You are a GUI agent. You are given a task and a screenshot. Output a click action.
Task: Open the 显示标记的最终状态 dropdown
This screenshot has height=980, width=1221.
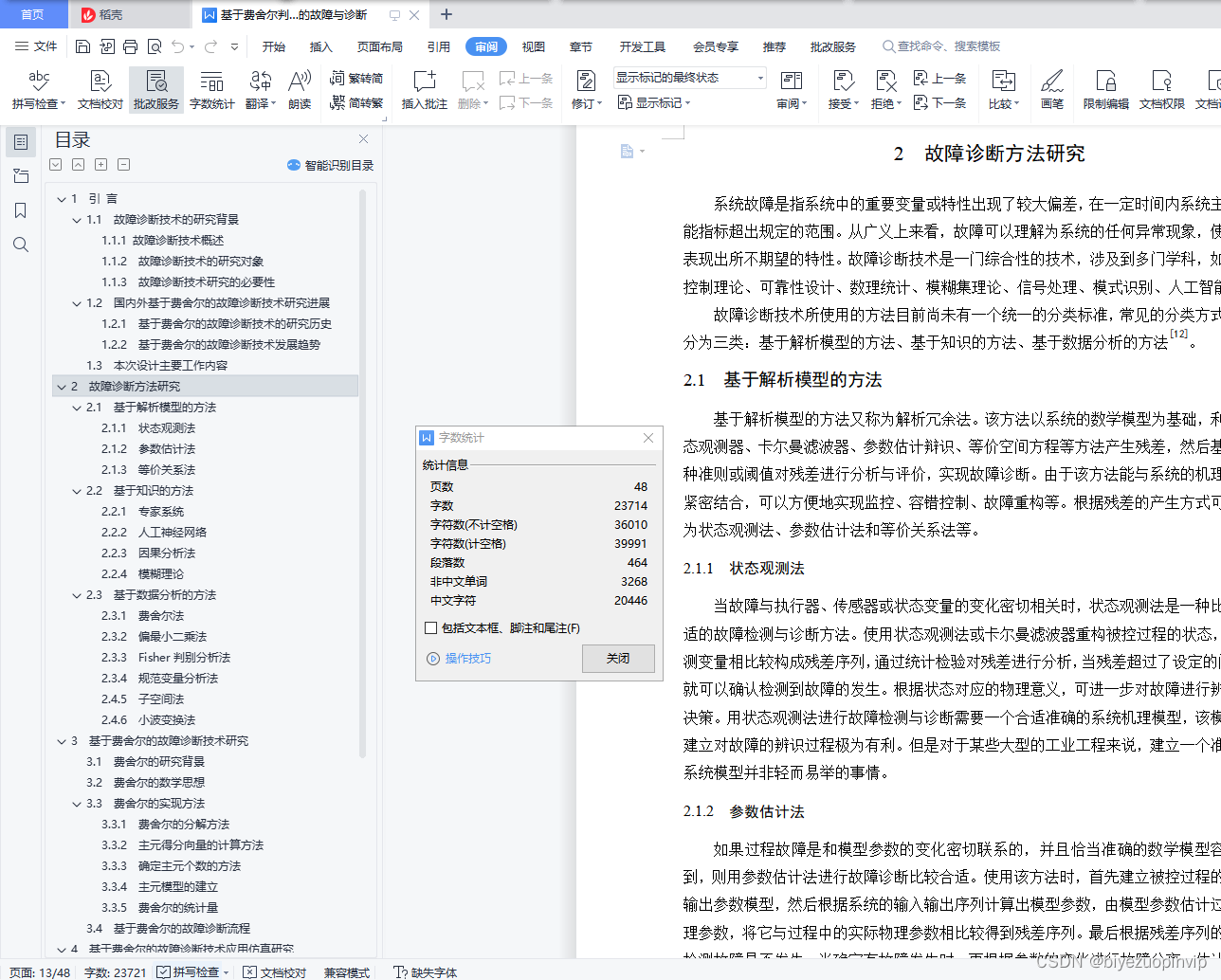click(x=689, y=78)
